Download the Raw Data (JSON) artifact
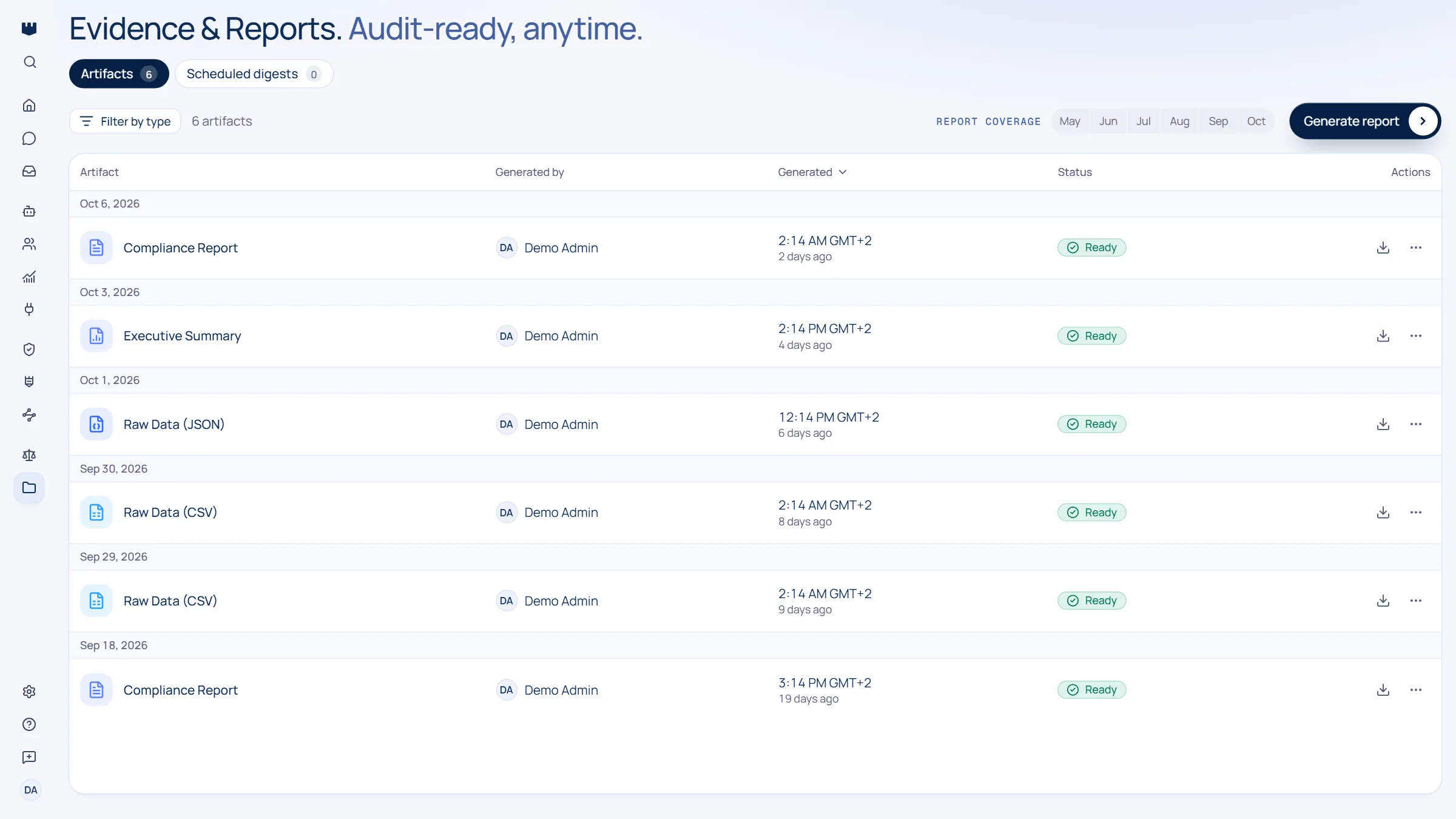 [1383, 424]
